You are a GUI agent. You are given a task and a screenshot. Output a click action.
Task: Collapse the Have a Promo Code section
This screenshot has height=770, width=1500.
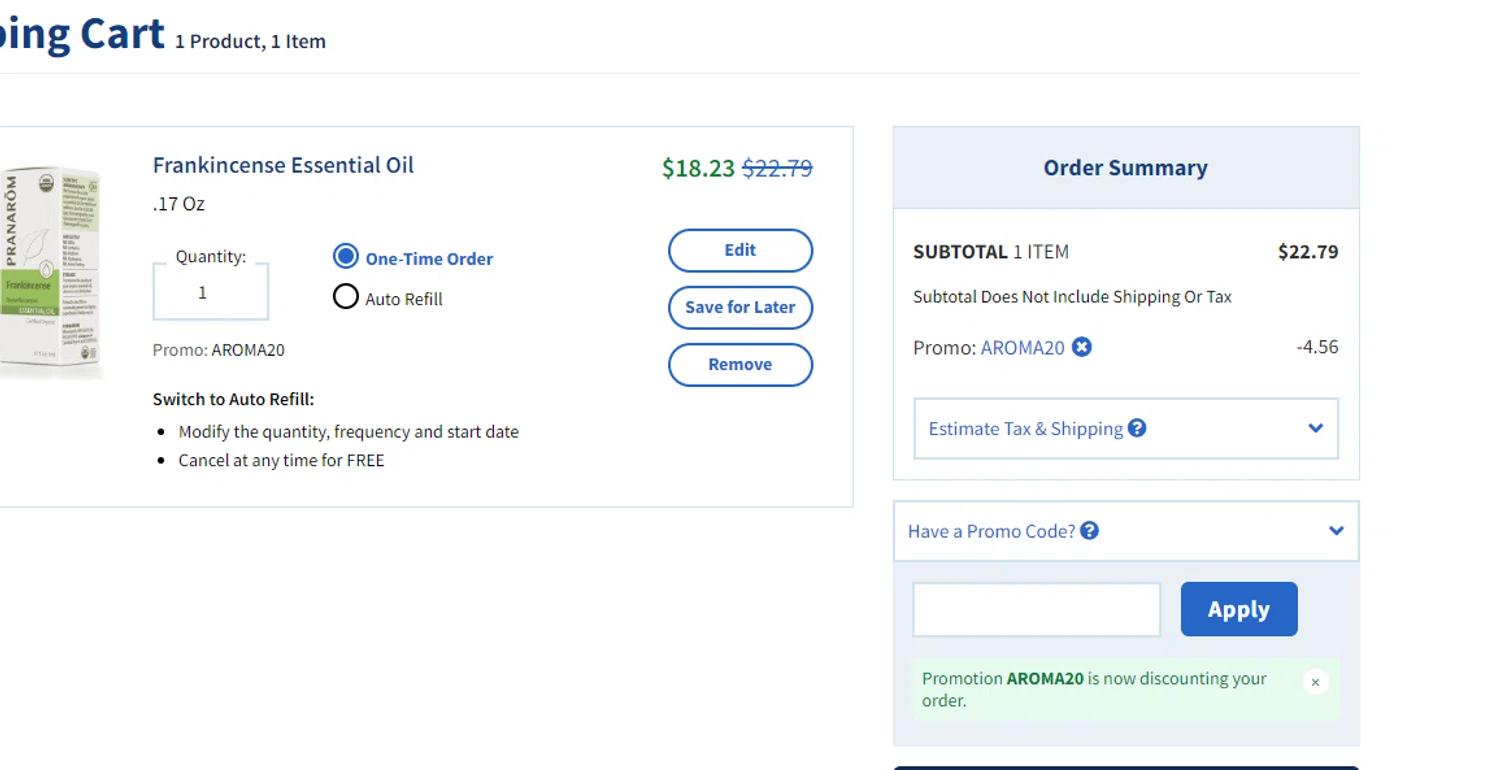1336,531
